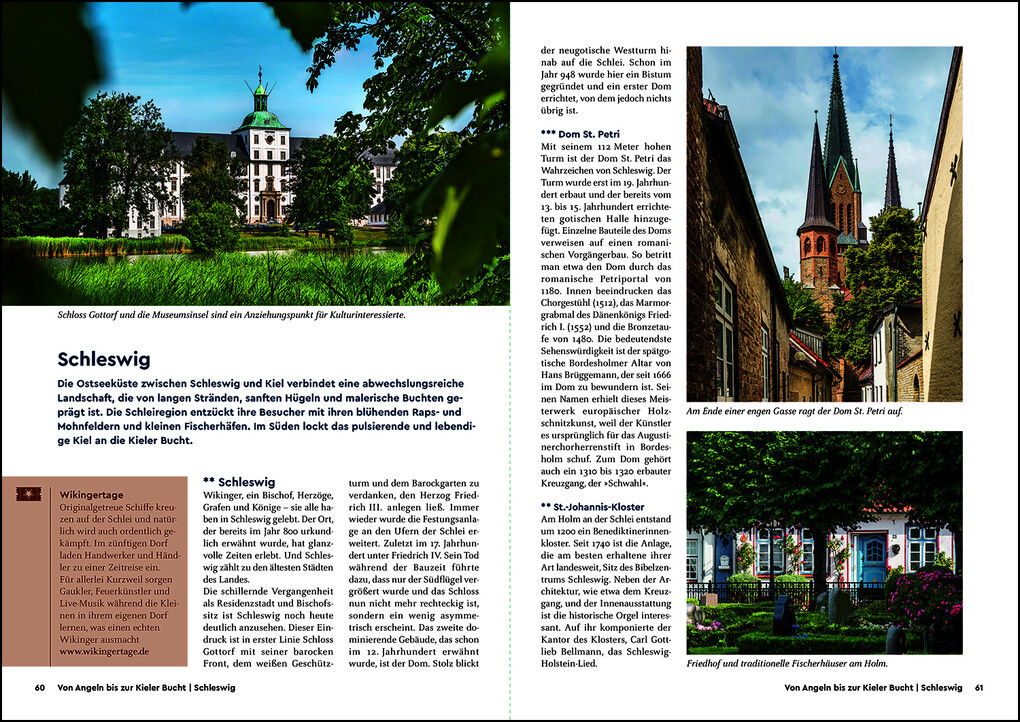
Task: Click the text 'romanische Petriportal von'
Action: tap(606, 279)
